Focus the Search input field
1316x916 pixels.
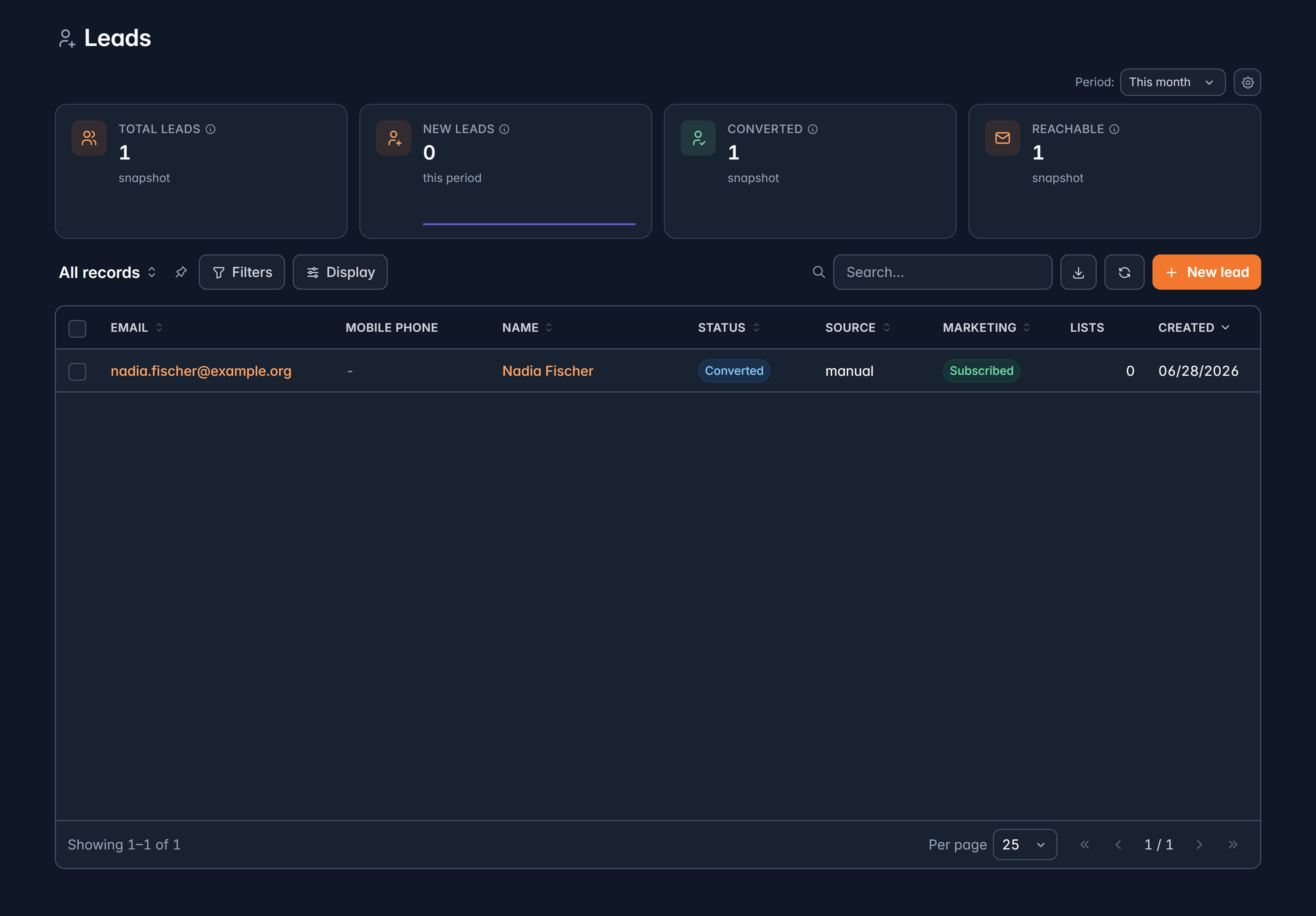tap(942, 272)
